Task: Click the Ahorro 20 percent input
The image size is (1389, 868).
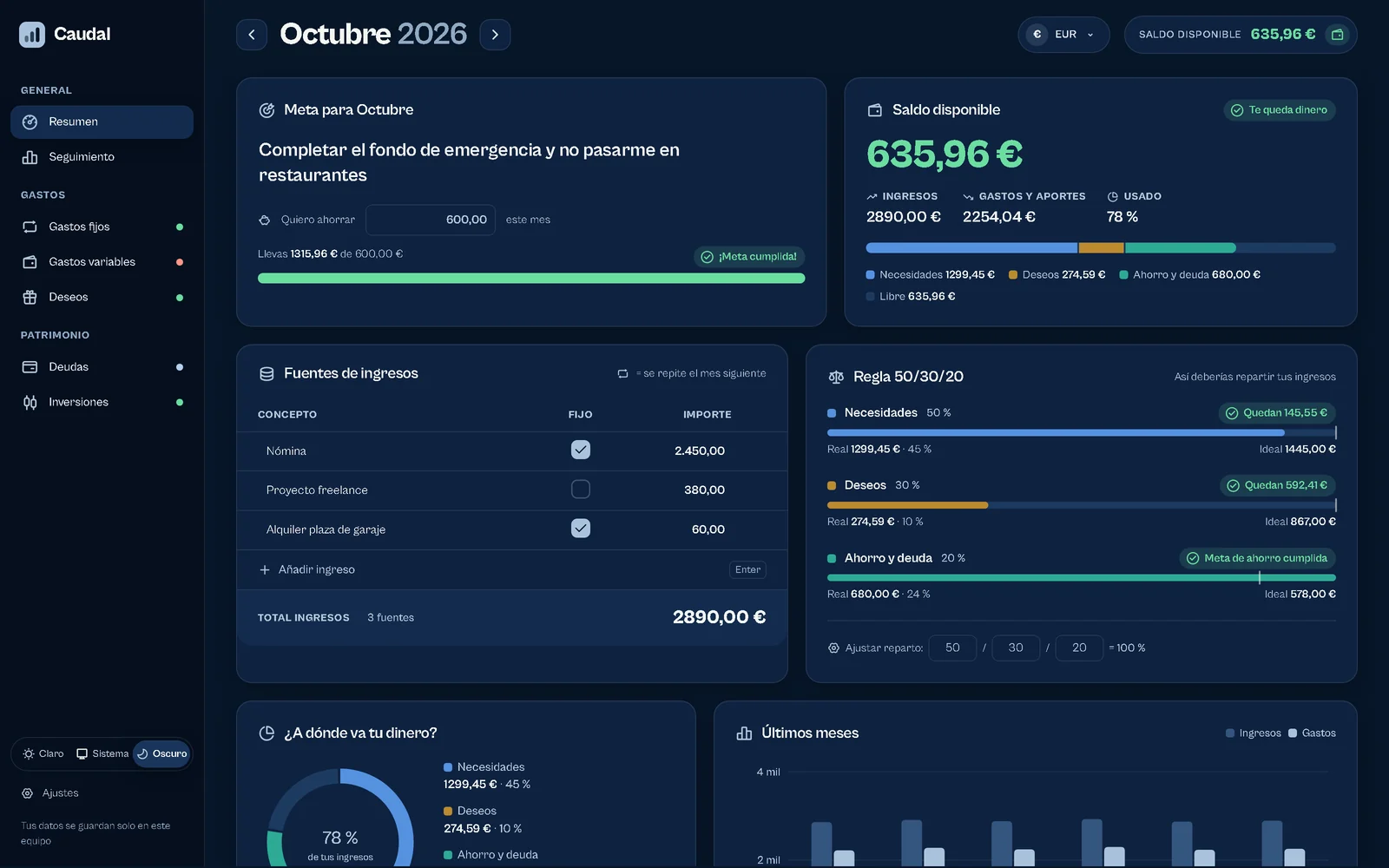Action: click(x=1079, y=648)
